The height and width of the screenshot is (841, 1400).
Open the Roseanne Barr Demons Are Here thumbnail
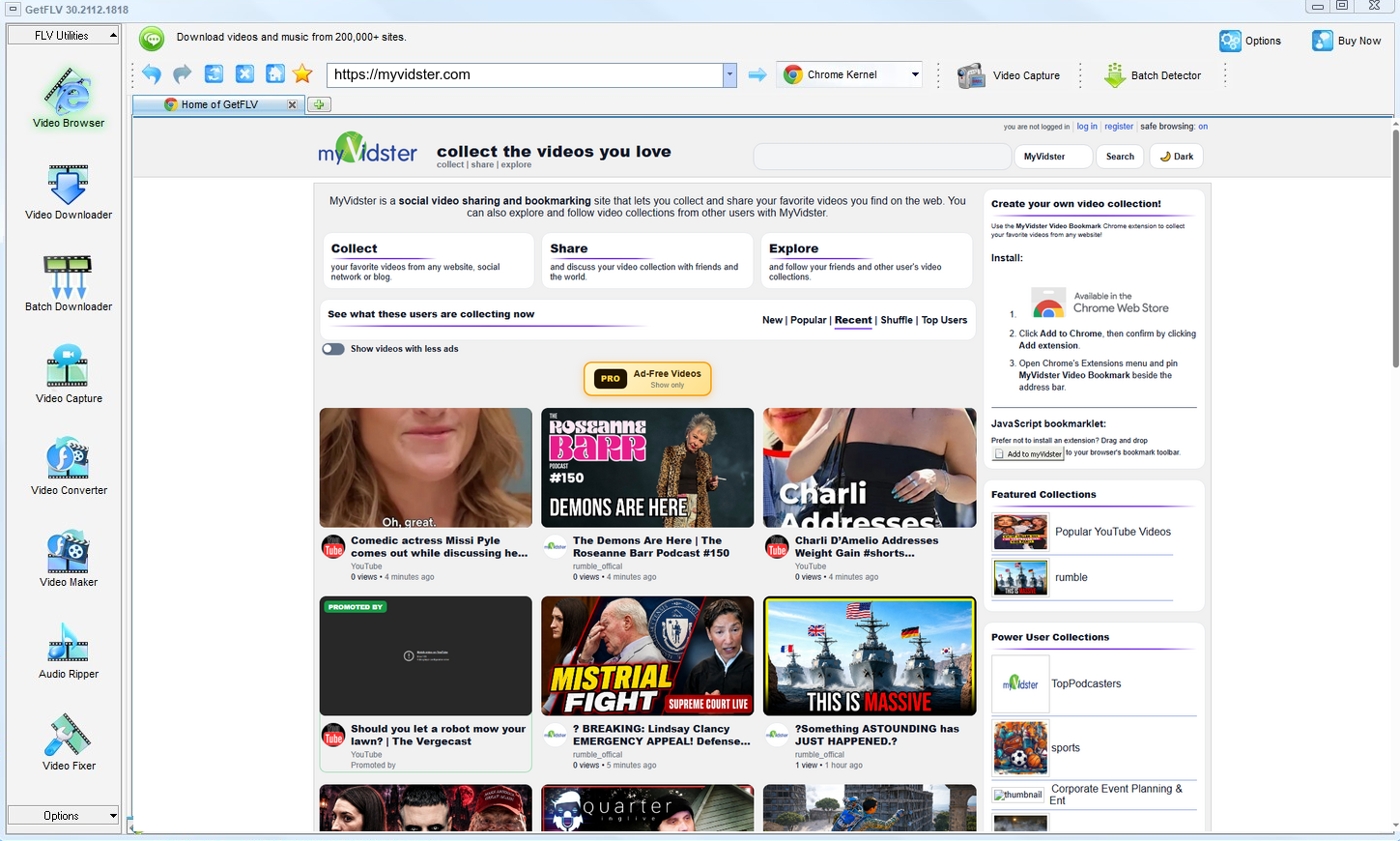[x=647, y=468]
